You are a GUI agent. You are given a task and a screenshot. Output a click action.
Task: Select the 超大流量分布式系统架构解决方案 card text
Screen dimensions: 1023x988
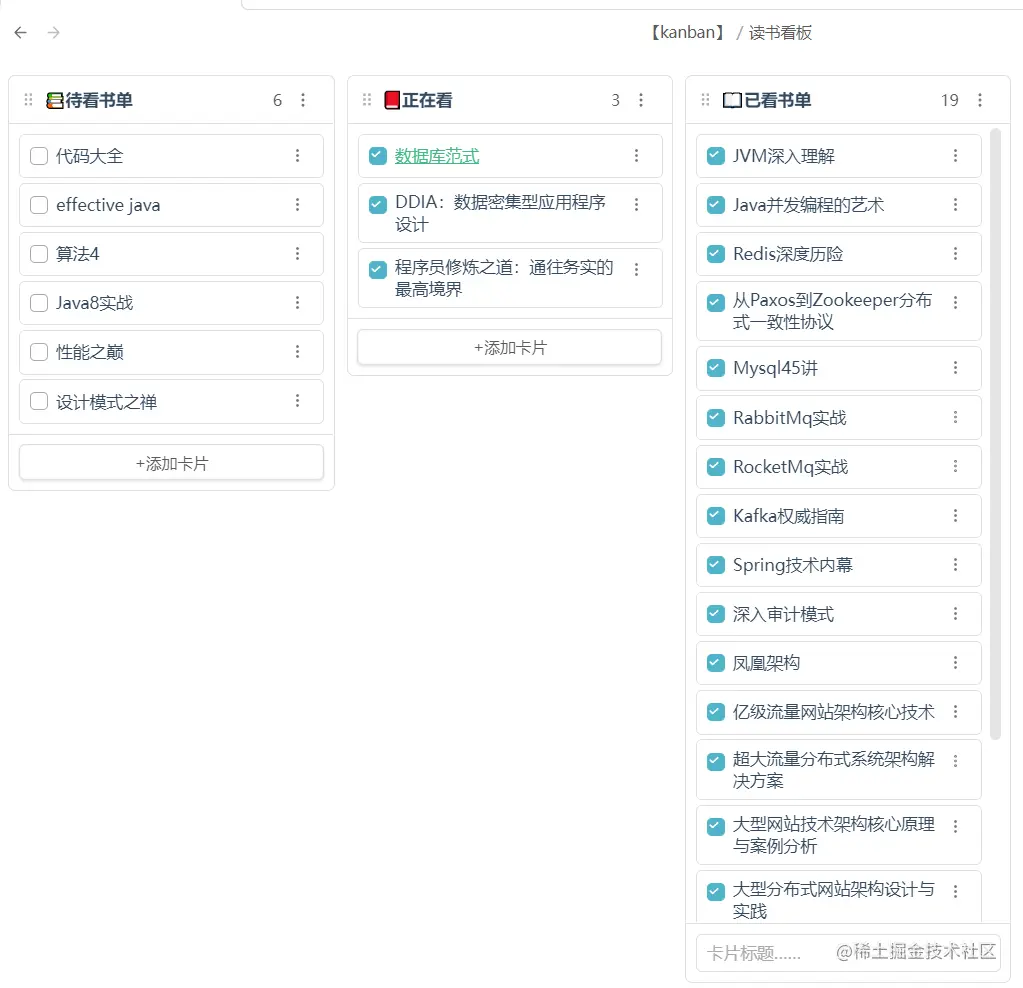point(833,769)
